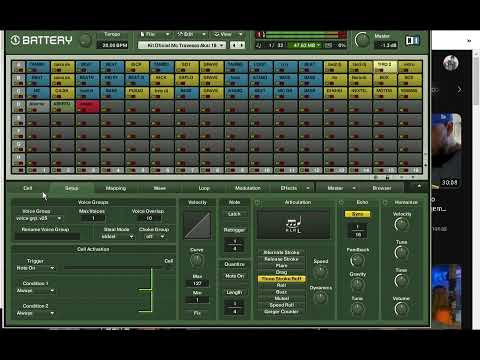480x360 pixels.
Task: Select row C header in cell matrix
Action: [19, 93]
